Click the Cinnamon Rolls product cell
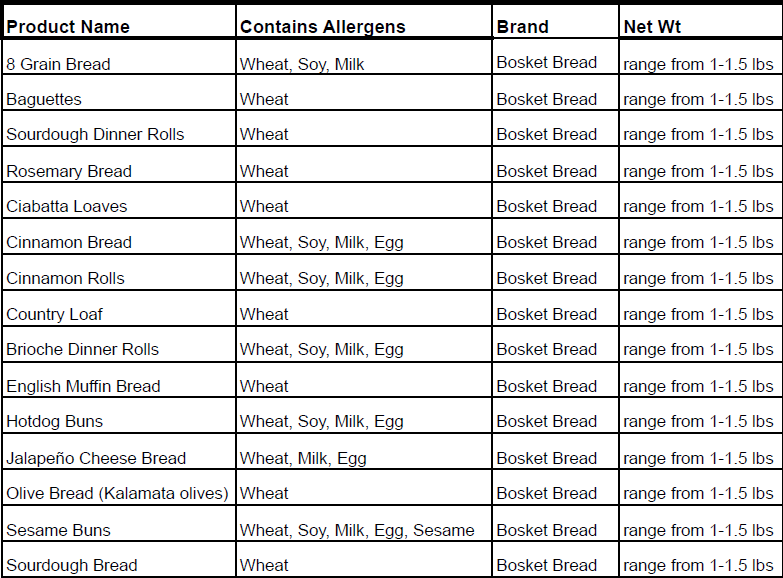This screenshot has height=578, width=783. coord(65,278)
